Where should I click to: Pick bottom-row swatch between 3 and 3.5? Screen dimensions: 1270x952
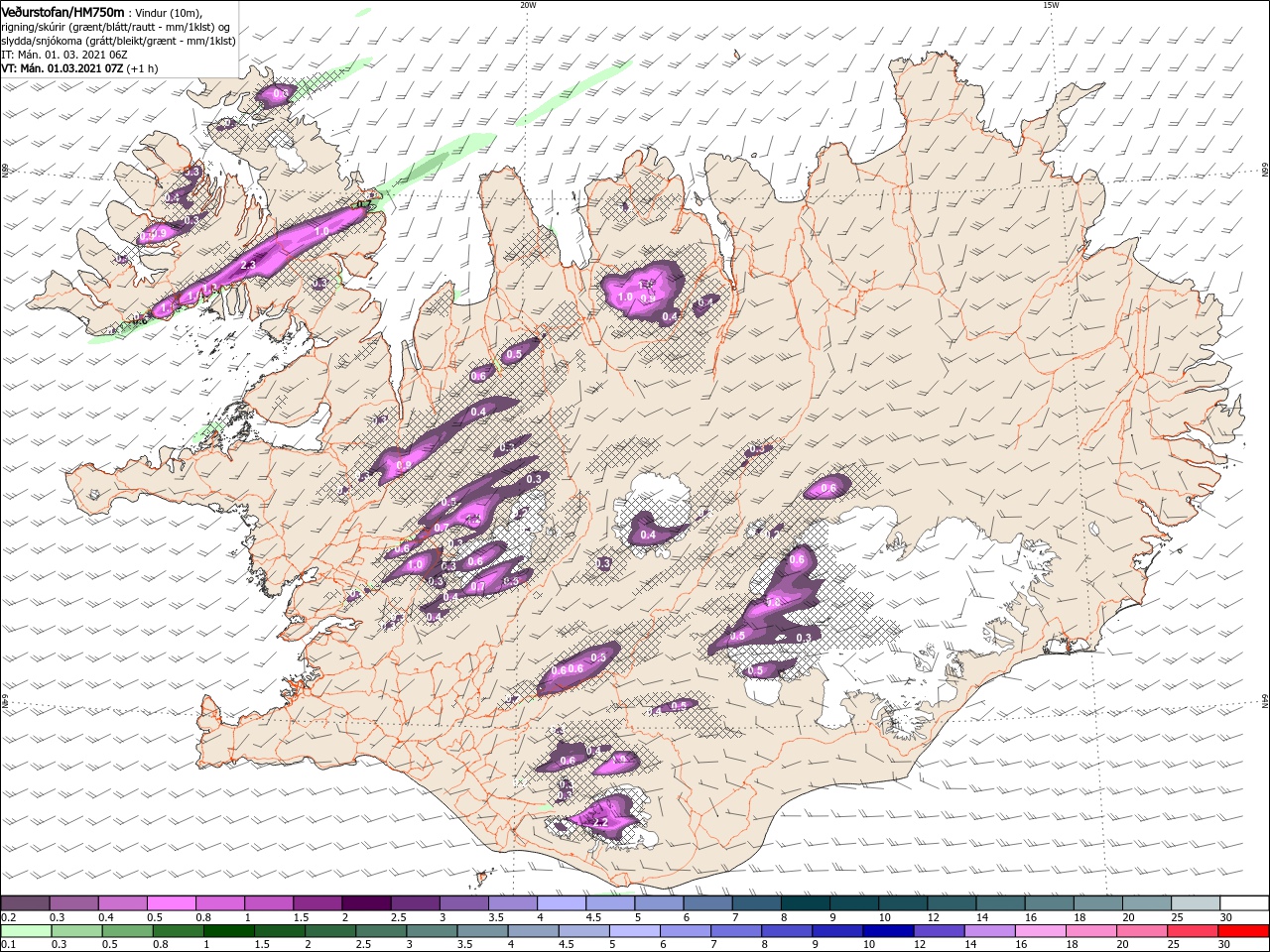(x=432, y=930)
